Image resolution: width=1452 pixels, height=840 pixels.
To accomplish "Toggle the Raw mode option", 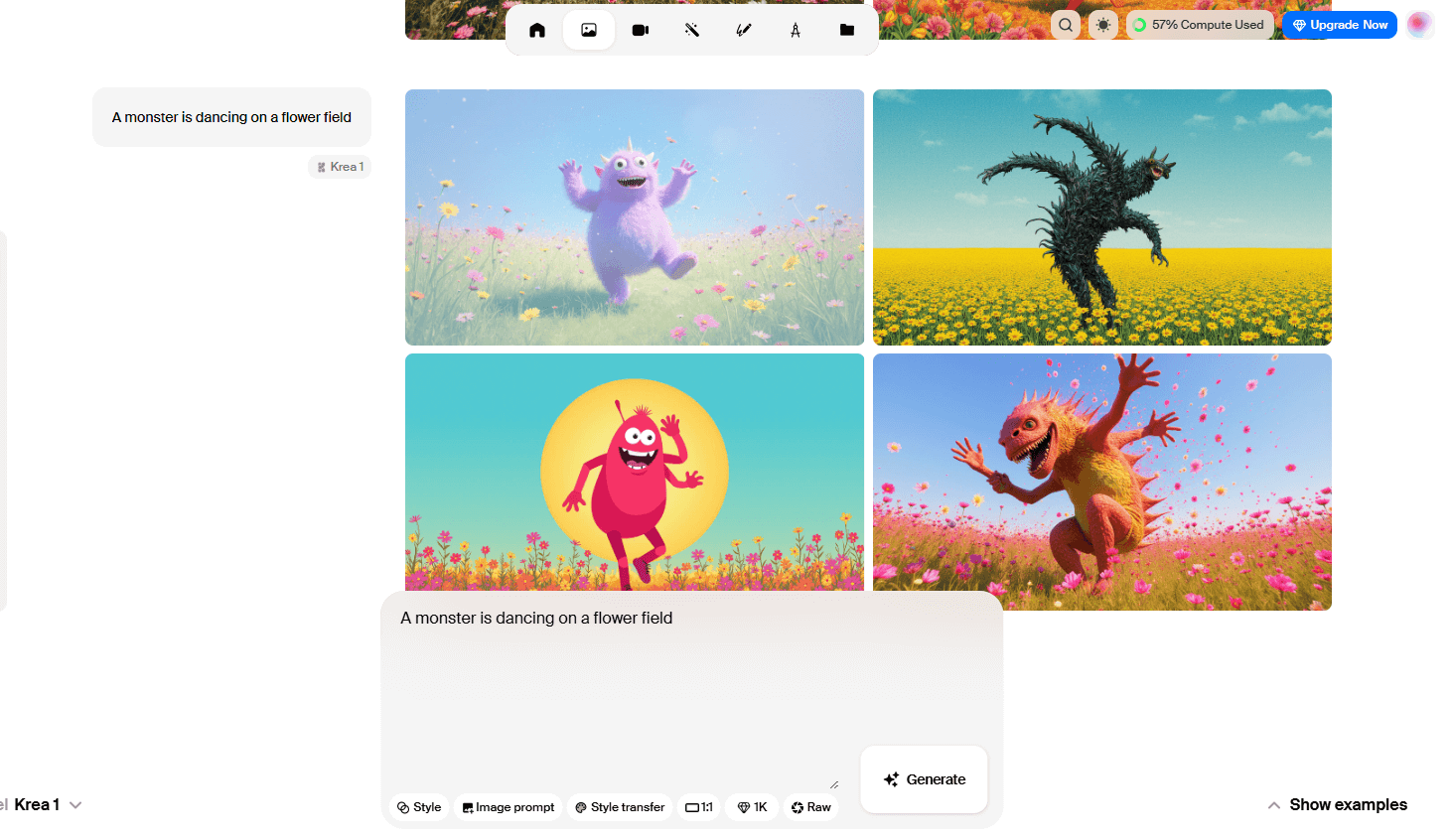I will tap(811, 807).
